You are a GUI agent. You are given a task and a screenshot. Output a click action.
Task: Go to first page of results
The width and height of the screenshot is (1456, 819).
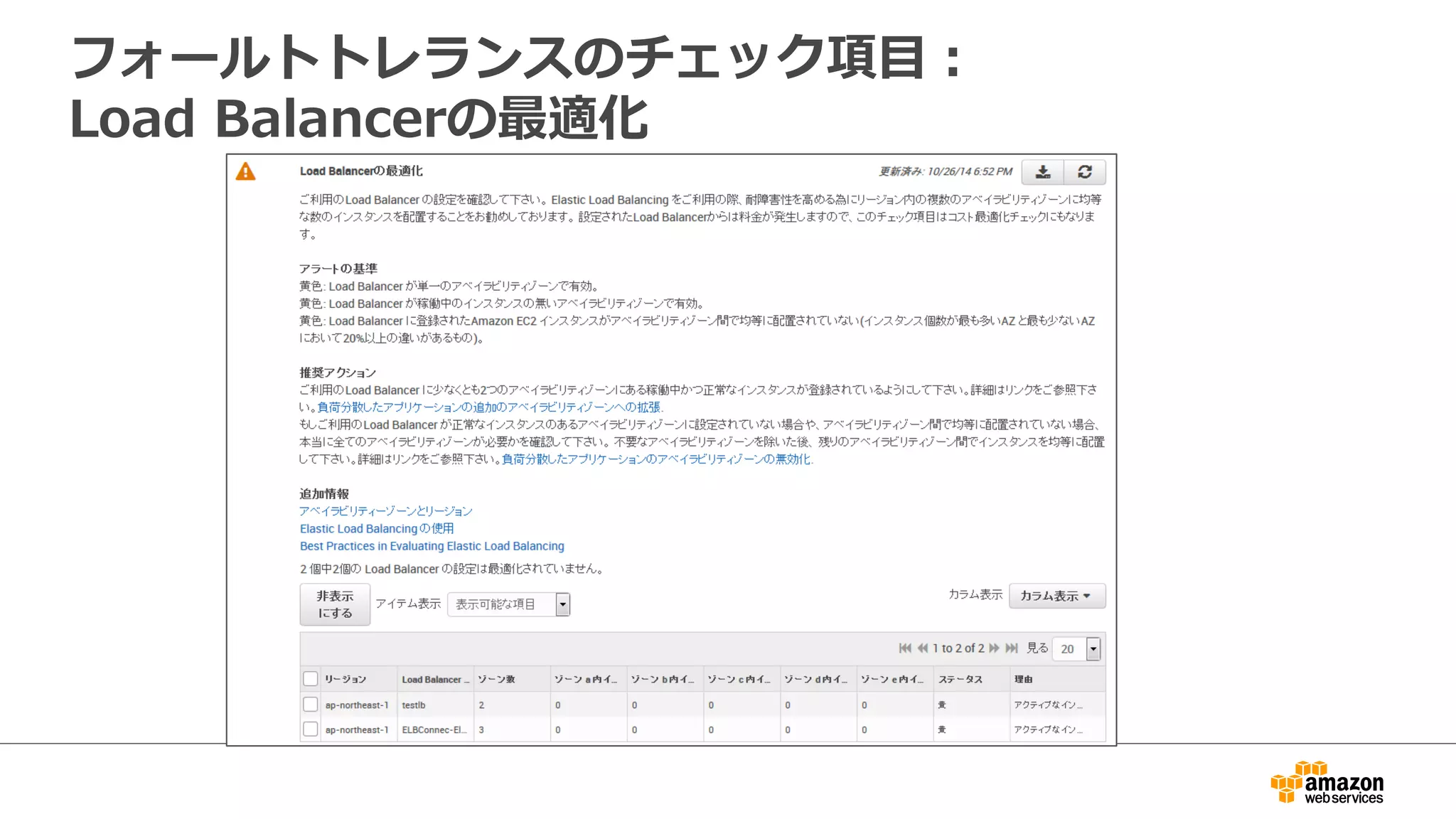coord(904,648)
